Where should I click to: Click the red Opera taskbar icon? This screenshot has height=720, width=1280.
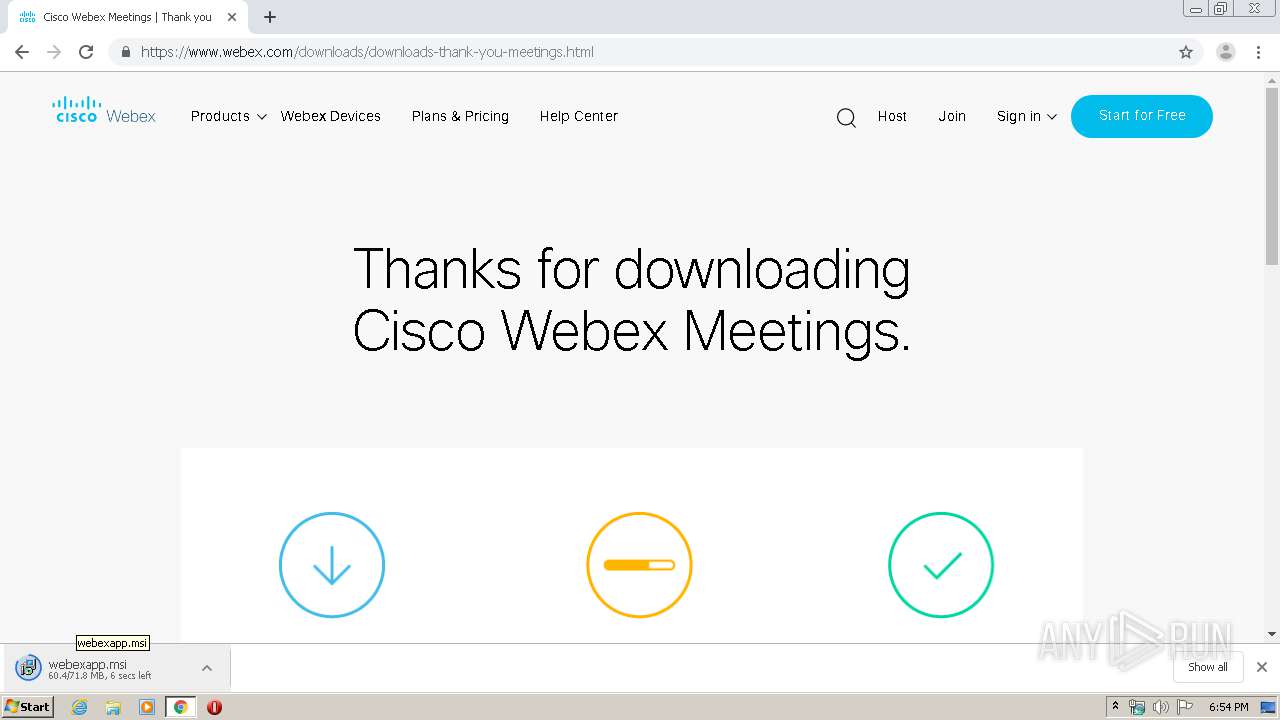click(214, 707)
